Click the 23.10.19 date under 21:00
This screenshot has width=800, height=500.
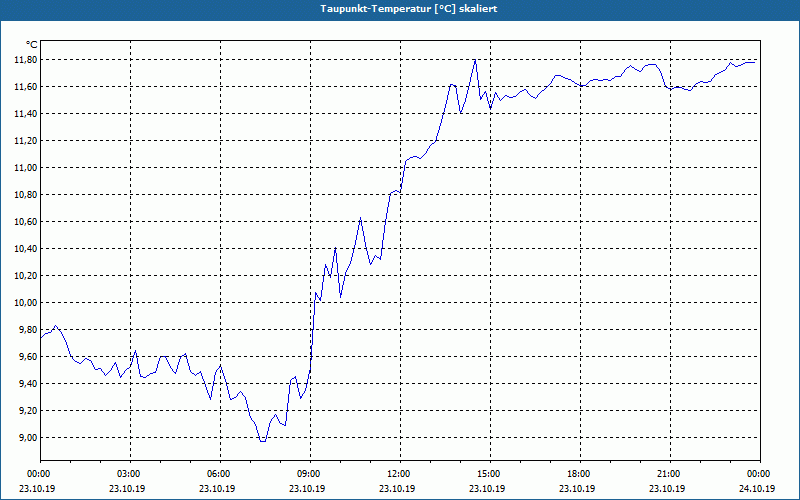(667, 488)
